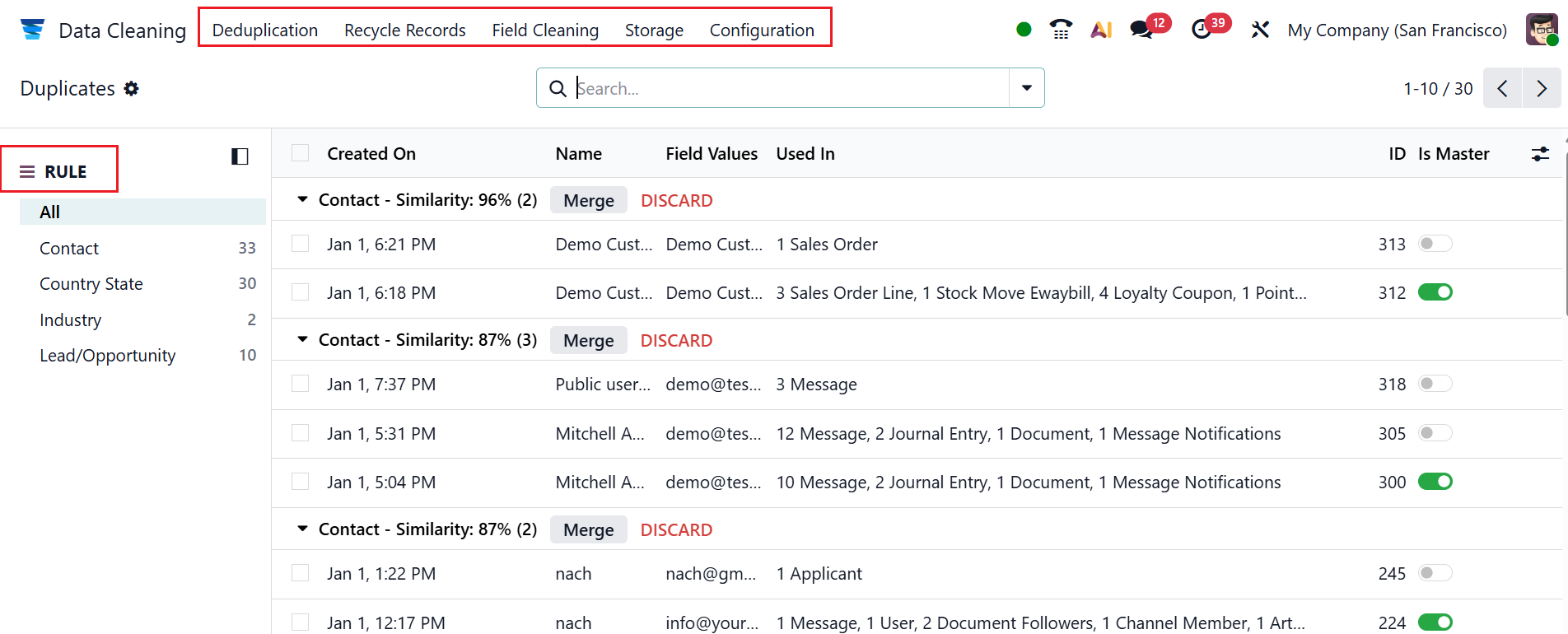The height and width of the screenshot is (634, 1568).
Task: Disable Is Master toggle for record 312
Action: 1435,292
